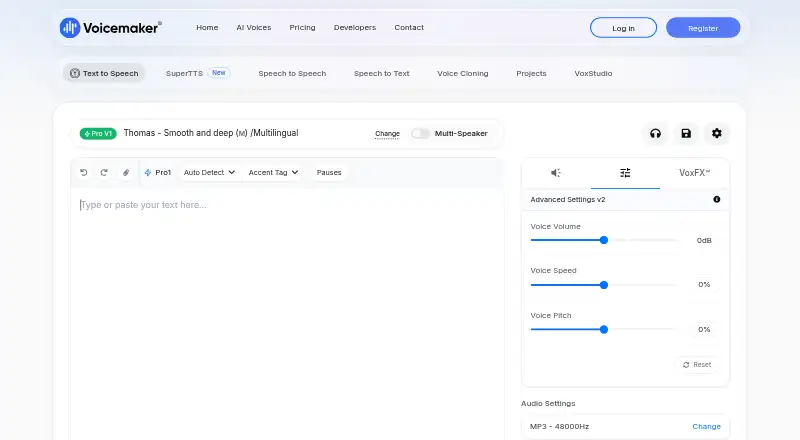The height and width of the screenshot is (440, 800).
Task: Click the Voicemaker logo
Action: point(111,28)
